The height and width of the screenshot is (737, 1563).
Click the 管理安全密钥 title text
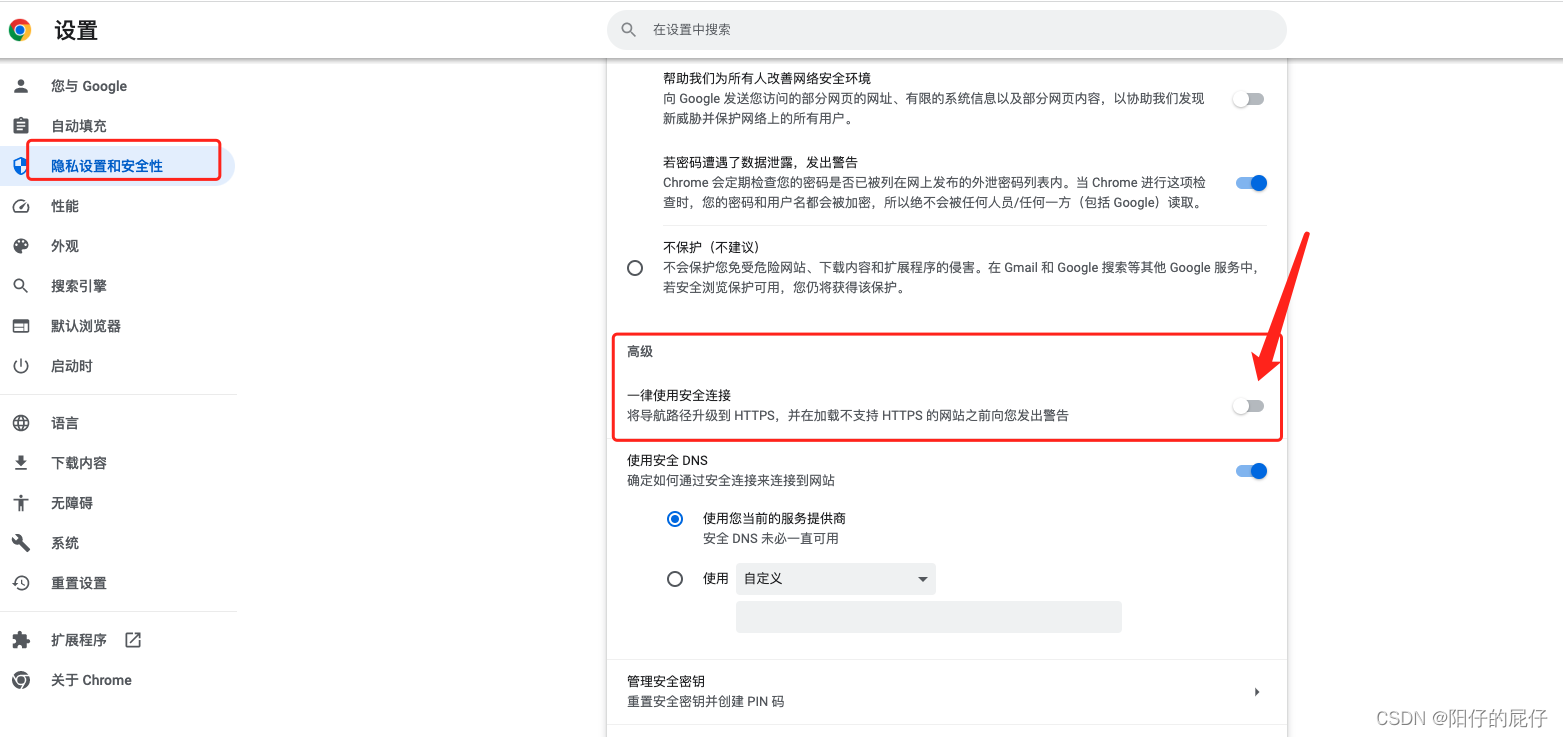665,682
